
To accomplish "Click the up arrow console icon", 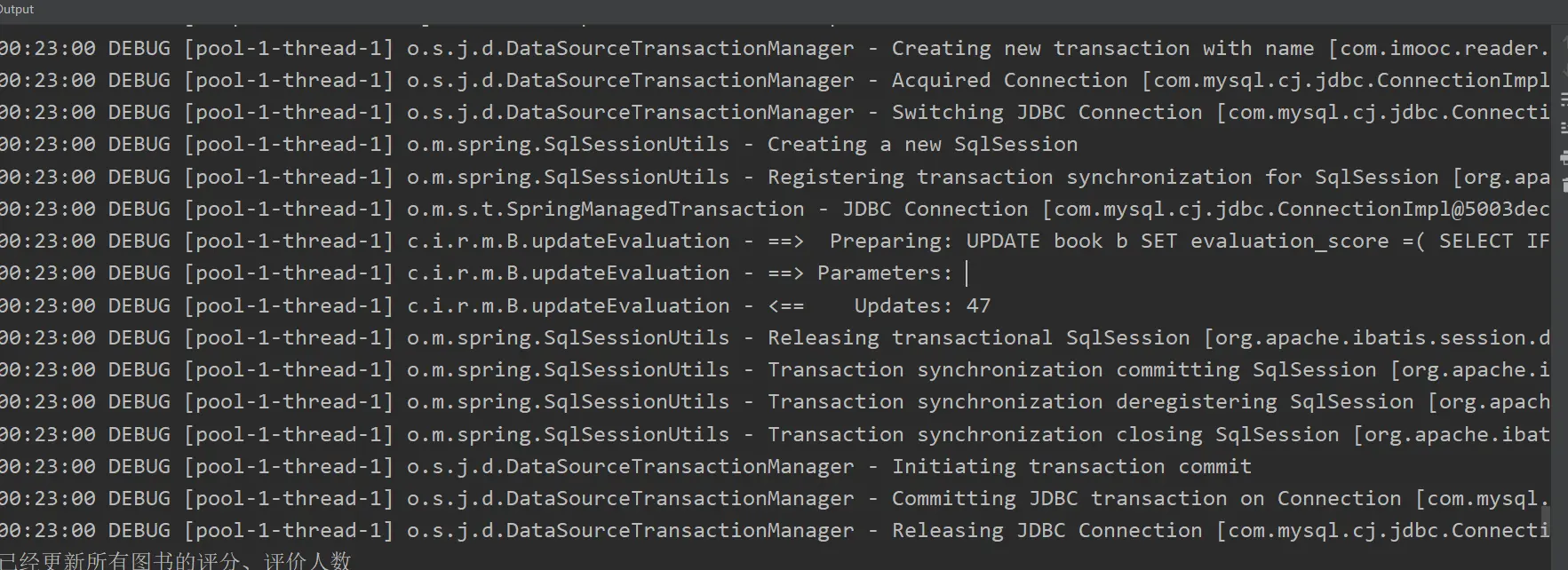I will click(1563, 40).
